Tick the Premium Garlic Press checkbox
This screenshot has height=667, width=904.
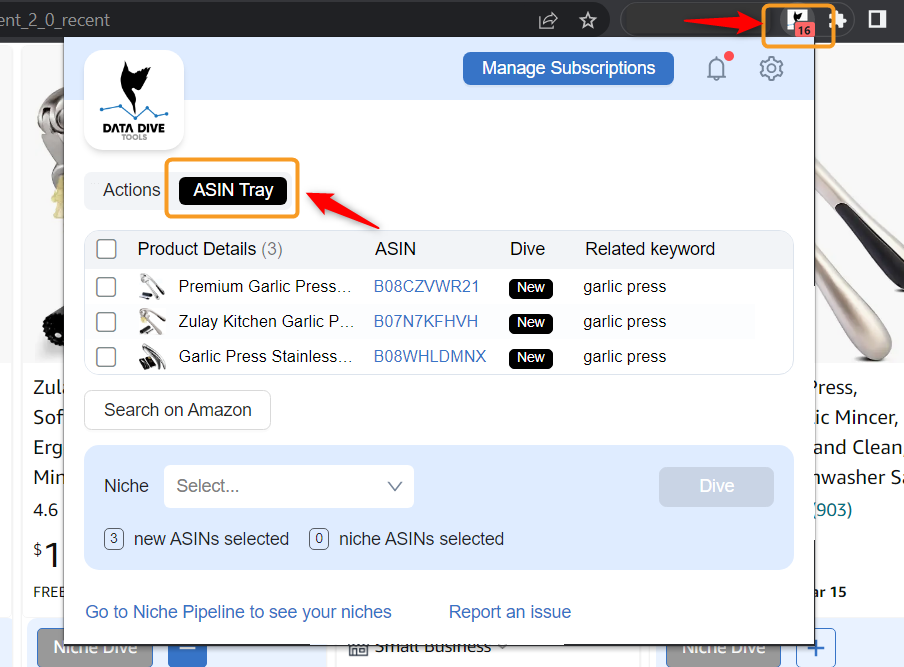click(x=106, y=287)
